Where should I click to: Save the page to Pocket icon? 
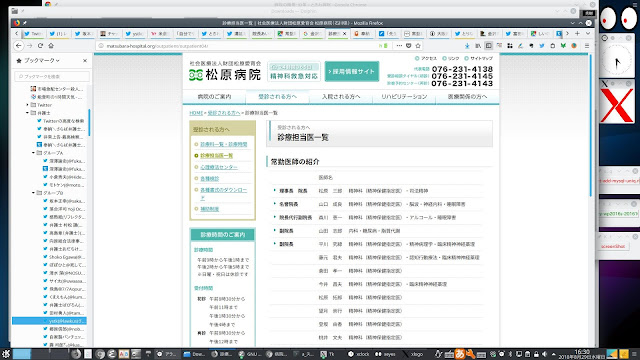click(x=409, y=46)
